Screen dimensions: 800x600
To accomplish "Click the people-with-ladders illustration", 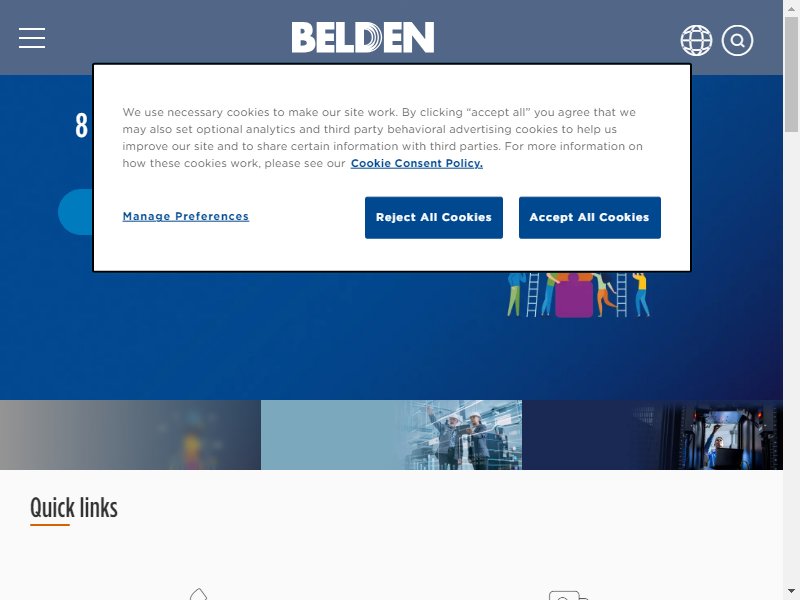I will [578, 294].
